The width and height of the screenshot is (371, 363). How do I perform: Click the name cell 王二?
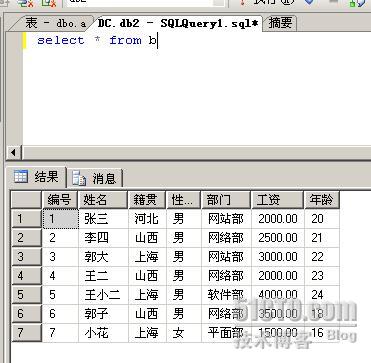103,276
